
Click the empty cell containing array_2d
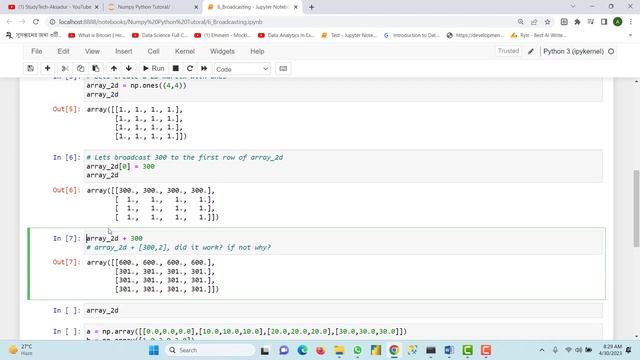tap(343, 311)
